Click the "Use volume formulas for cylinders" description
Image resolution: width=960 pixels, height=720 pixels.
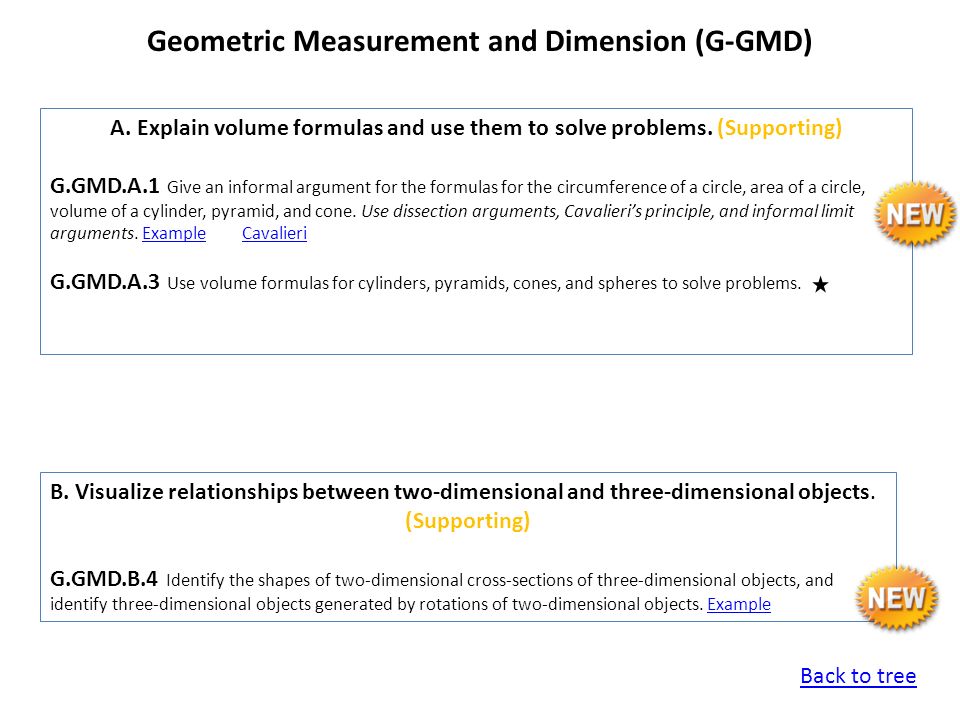click(x=484, y=283)
